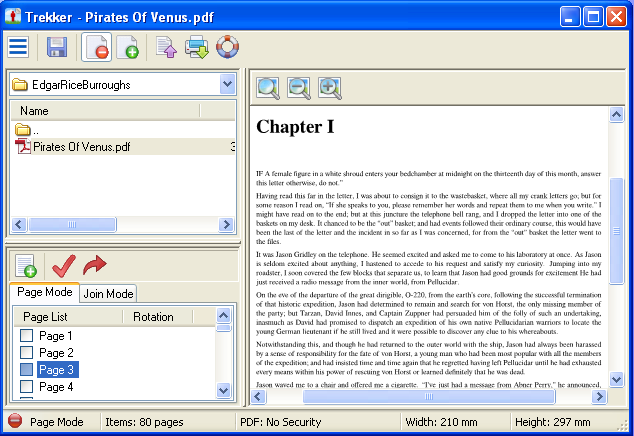
Task: Click the page list scroll down arrow
Action: point(224,390)
